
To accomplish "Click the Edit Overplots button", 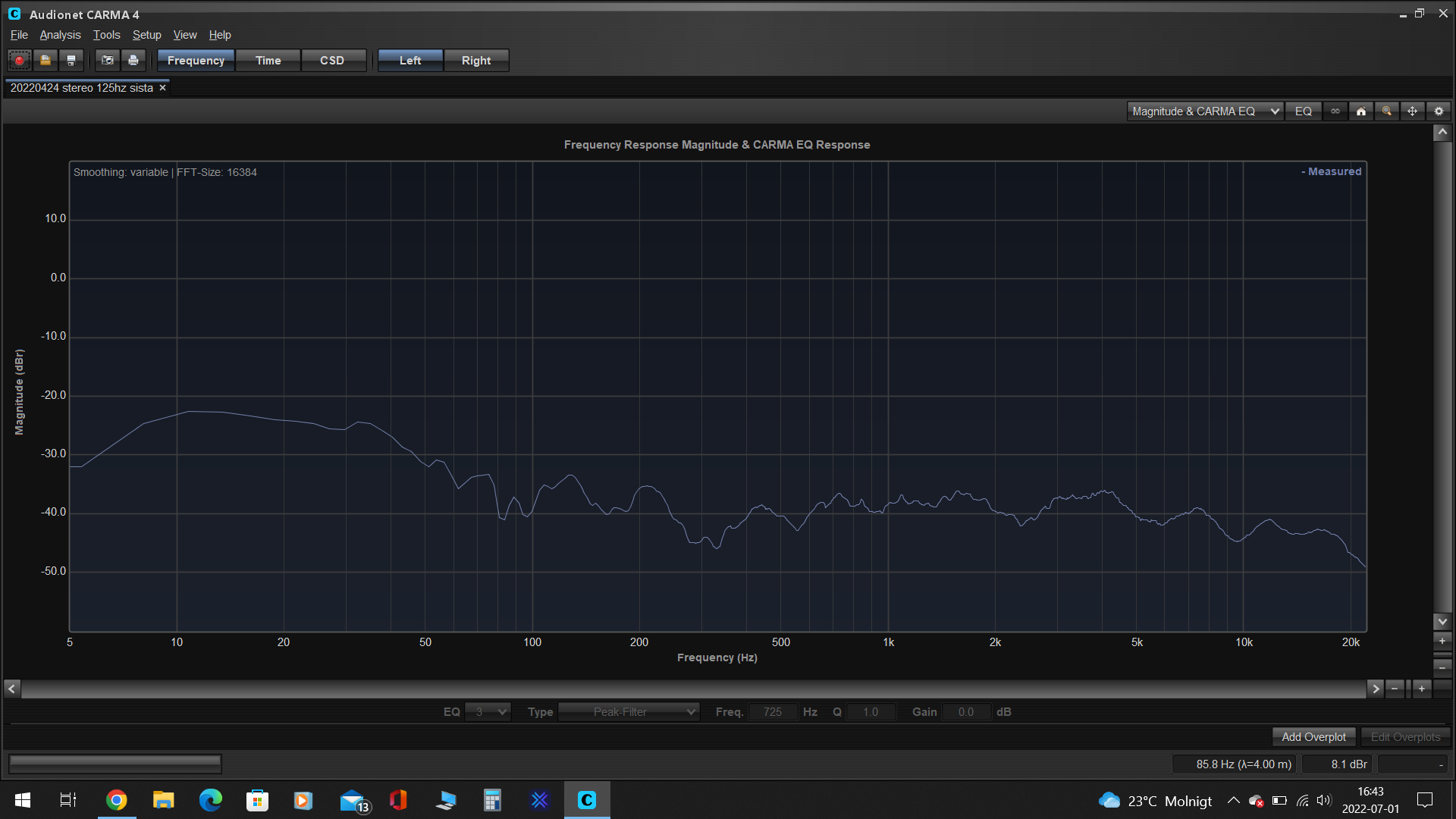I will pyautogui.click(x=1405, y=737).
